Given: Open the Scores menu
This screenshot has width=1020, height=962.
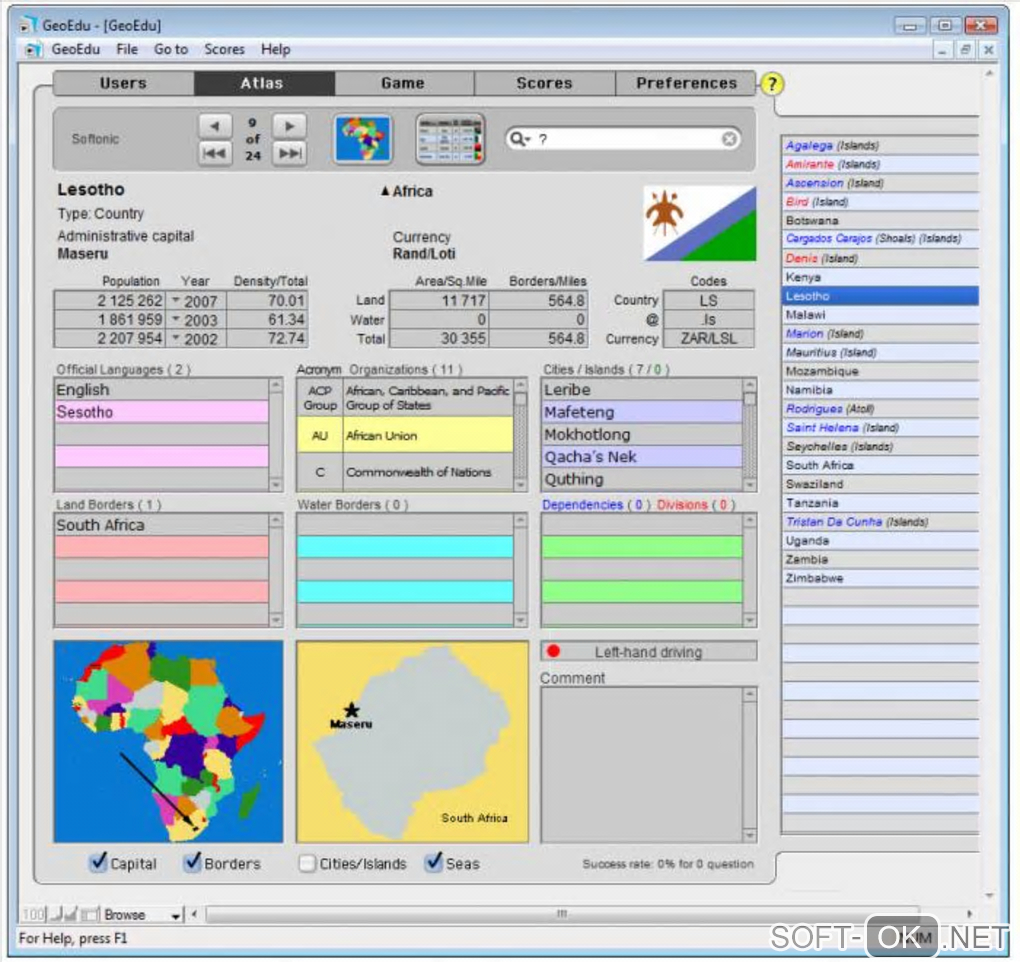Looking at the screenshot, I should point(224,49).
